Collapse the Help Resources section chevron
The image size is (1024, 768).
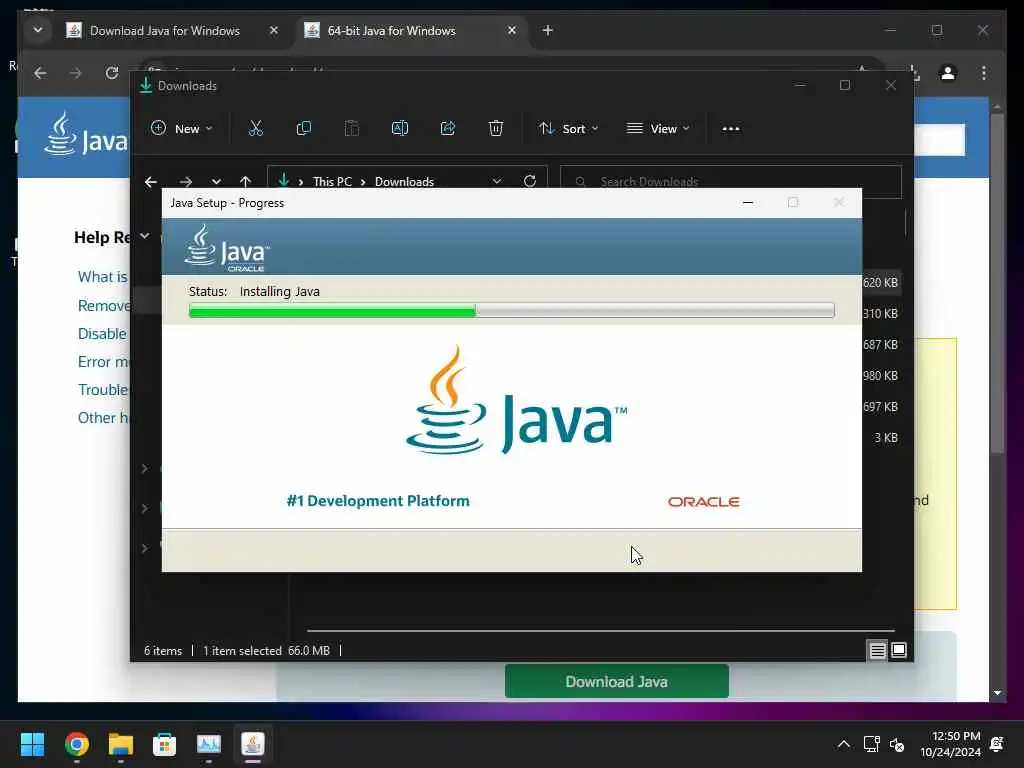point(145,236)
